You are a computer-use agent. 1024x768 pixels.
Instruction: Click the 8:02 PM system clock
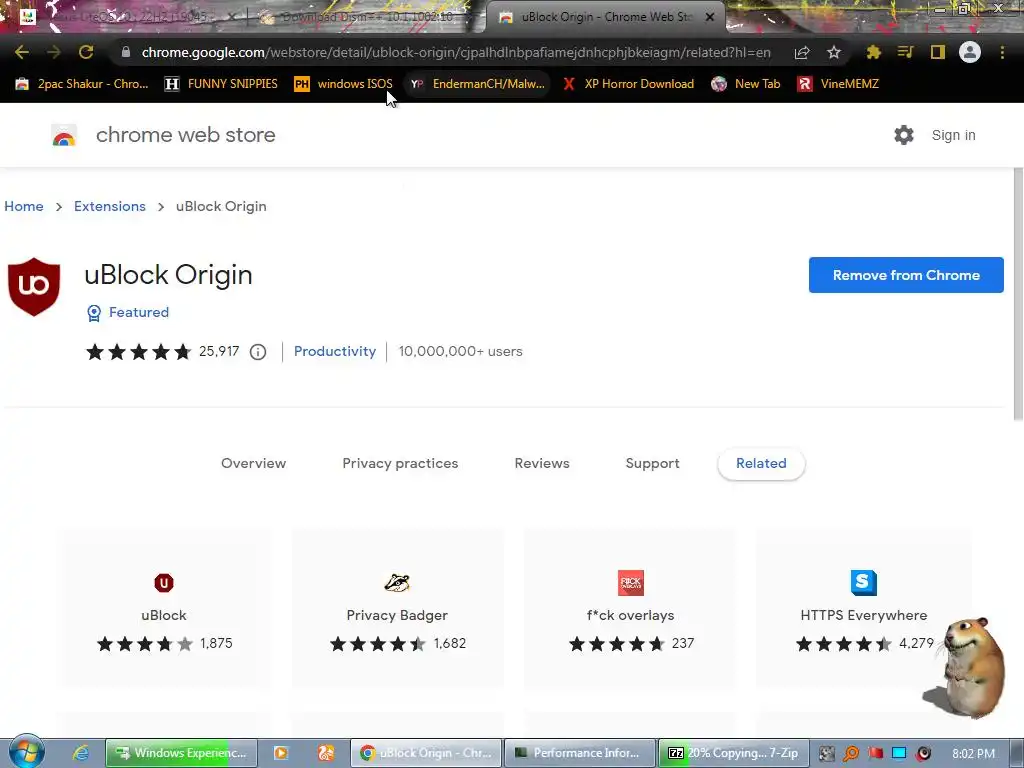973,754
